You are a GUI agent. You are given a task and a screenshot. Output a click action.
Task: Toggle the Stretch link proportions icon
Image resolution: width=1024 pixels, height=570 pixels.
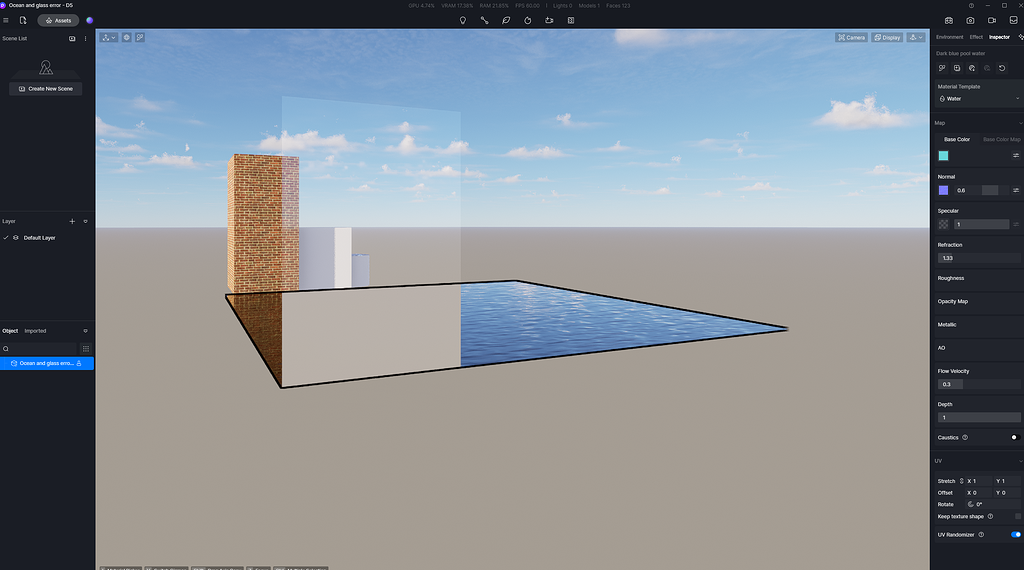pyautogui.click(x=961, y=481)
